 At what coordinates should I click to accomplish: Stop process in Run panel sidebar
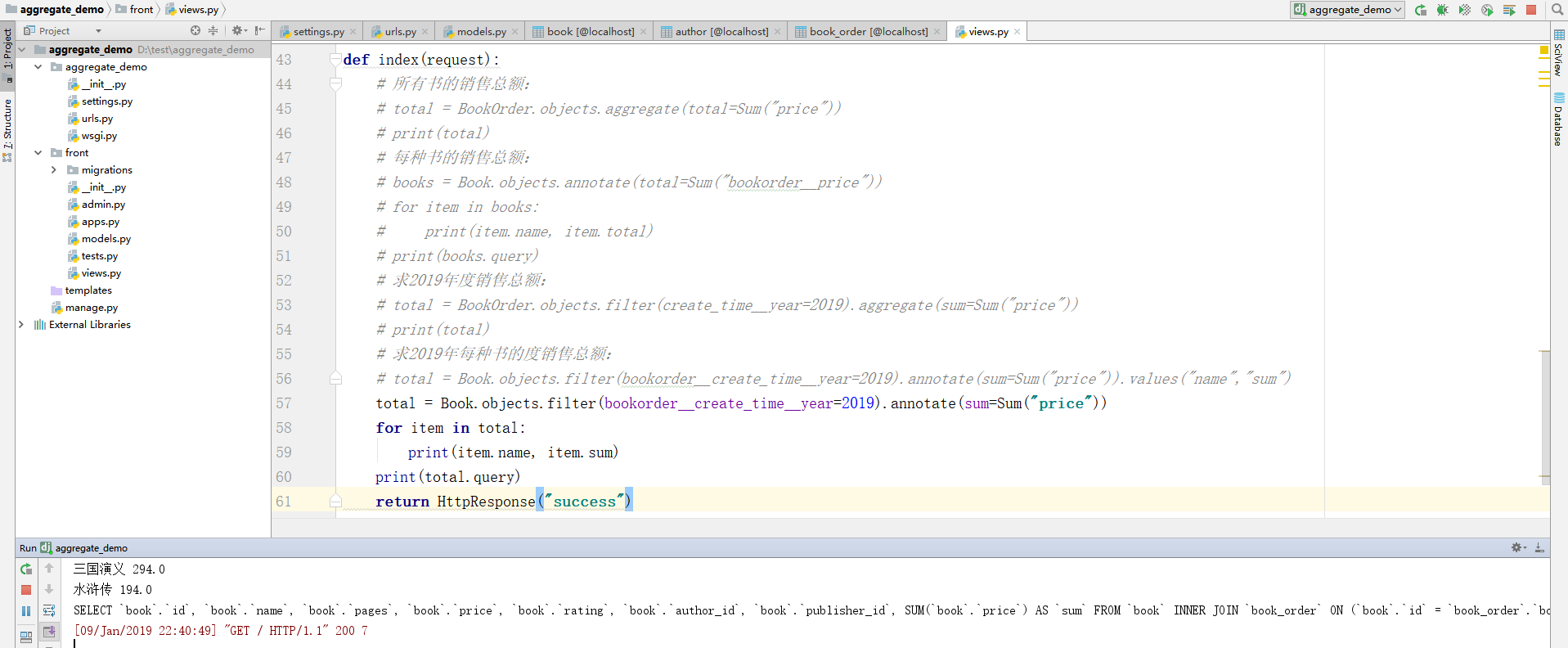click(x=26, y=590)
